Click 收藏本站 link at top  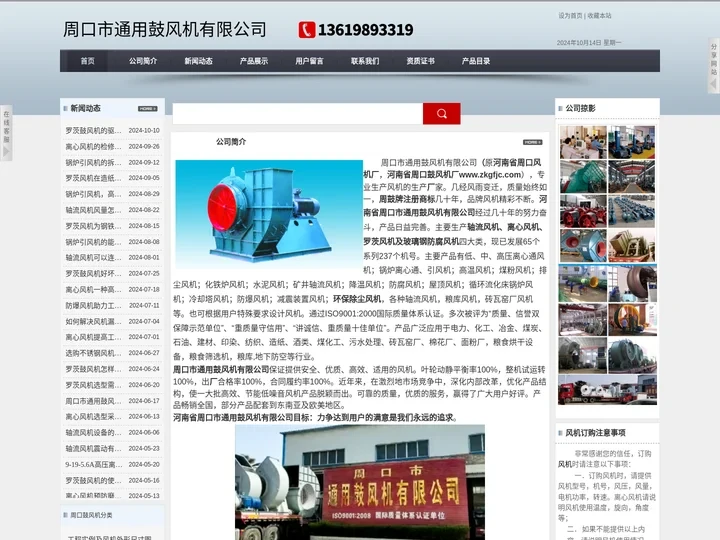pyautogui.click(x=599, y=16)
